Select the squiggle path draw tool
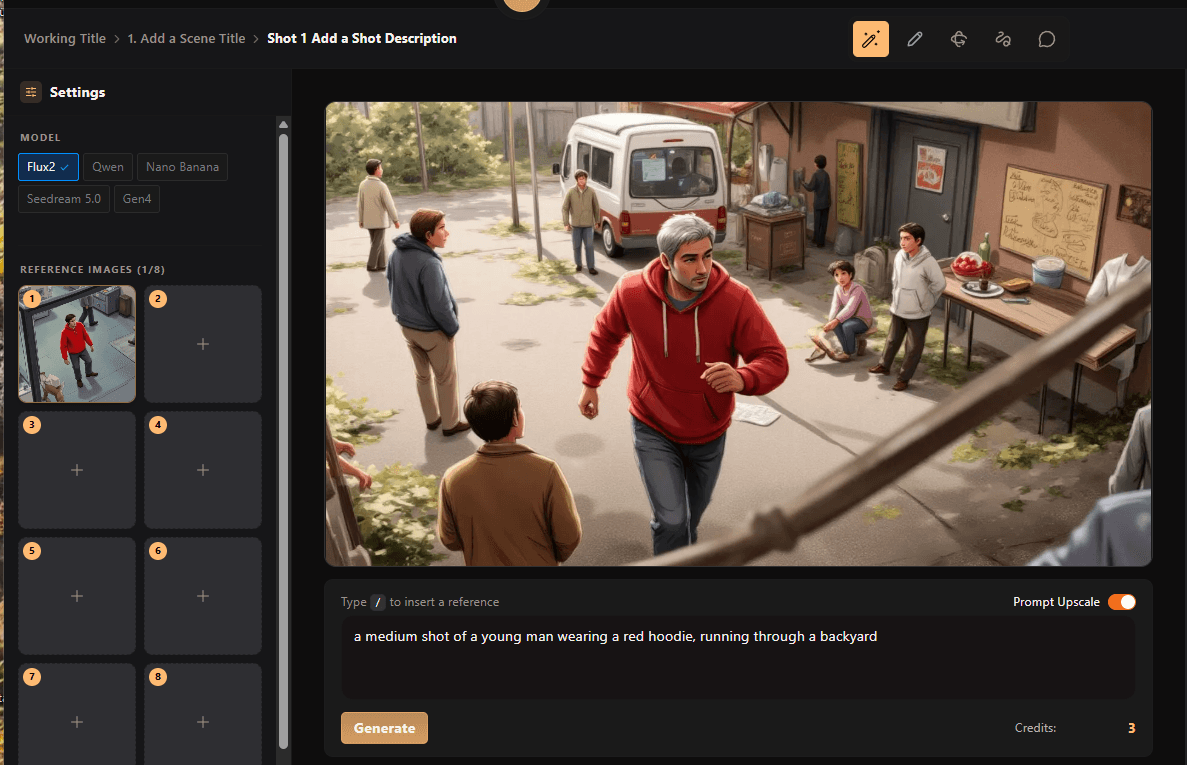 (x=1002, y=39)
